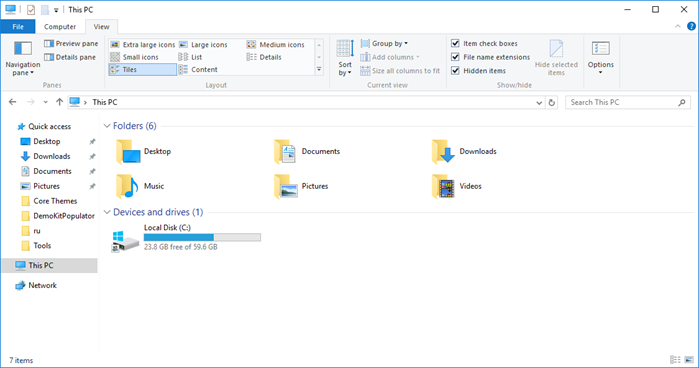The height and width of the screenshot is (368, 699).
Task: Select Medium icons layout
Action: (276, 45)
